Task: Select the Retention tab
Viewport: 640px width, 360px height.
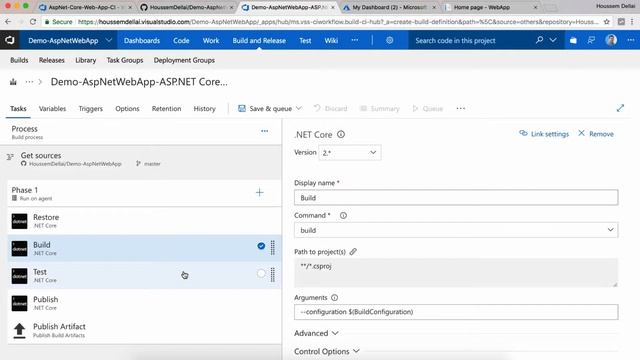Action: pos(166,109)
